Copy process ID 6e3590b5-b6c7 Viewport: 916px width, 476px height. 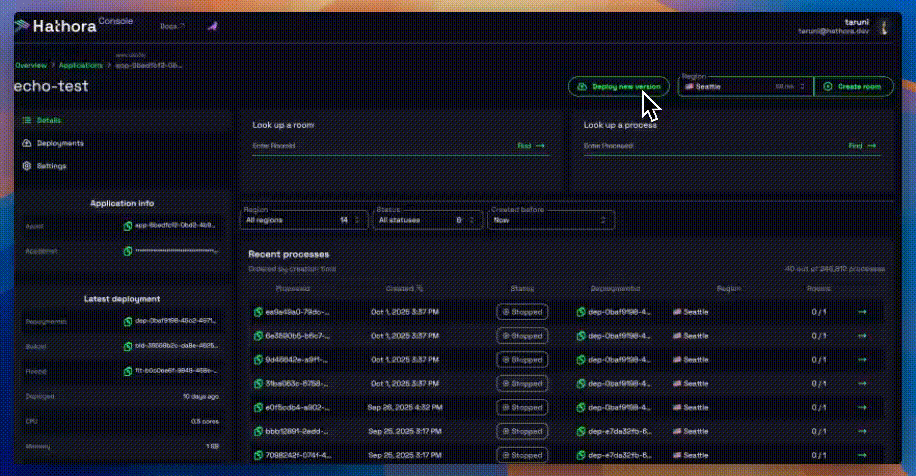(258, 336)
